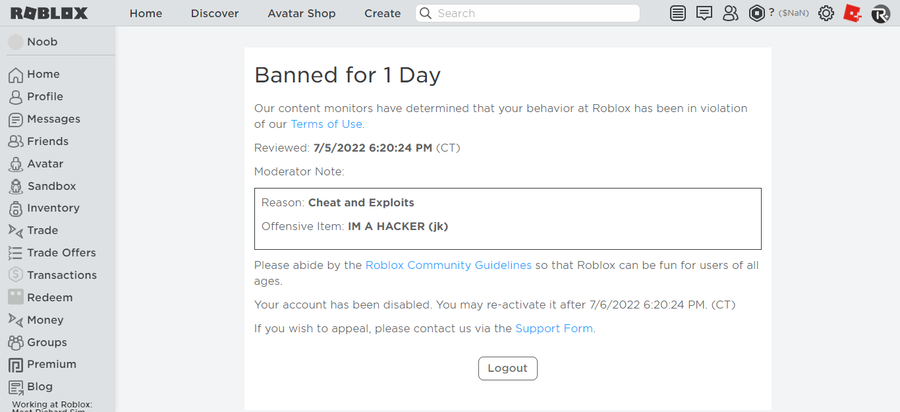Open Trade Offers in the sidebar
The image size is (900, 412).
(x=61, y=253)
